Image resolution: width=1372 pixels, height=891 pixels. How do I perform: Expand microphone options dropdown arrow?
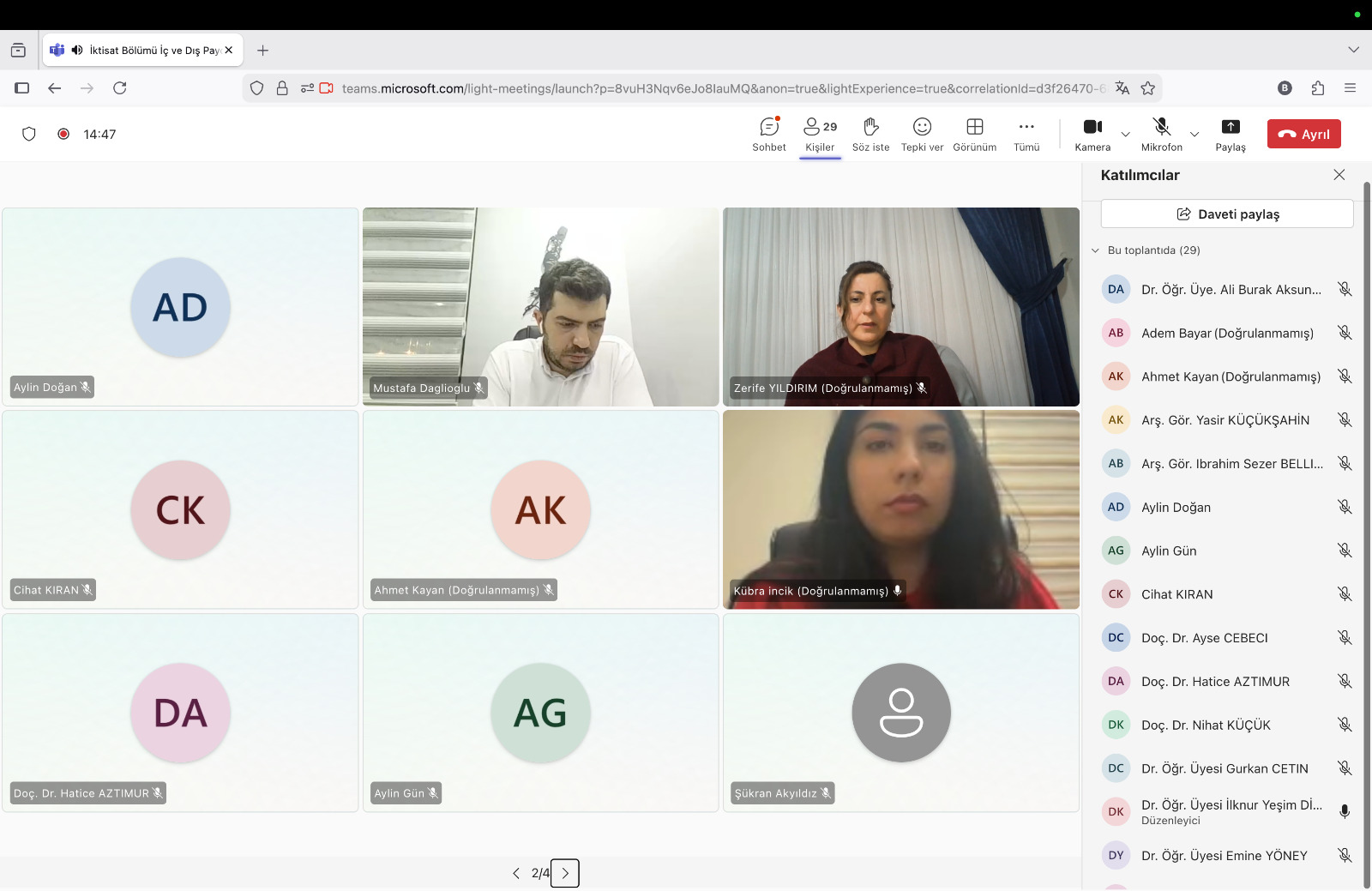coord(1194,135)
